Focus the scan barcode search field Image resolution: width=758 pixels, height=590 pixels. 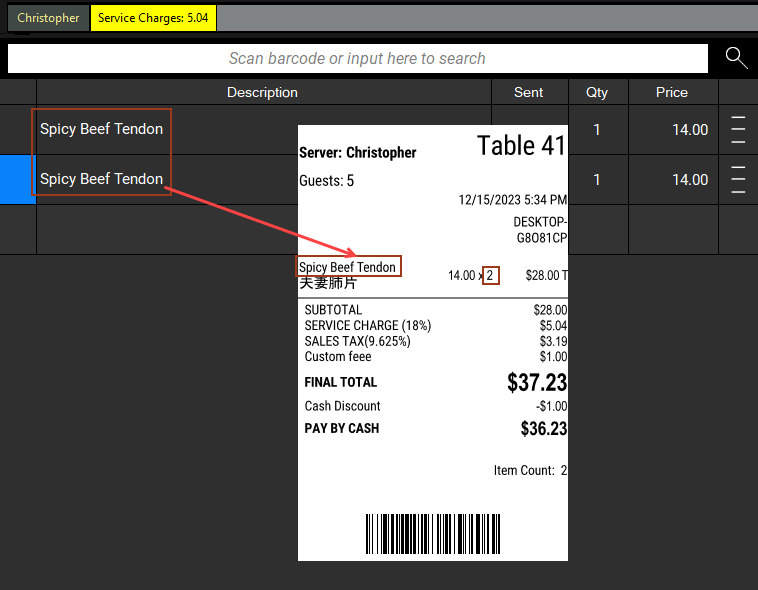click(x=357, y=58)
